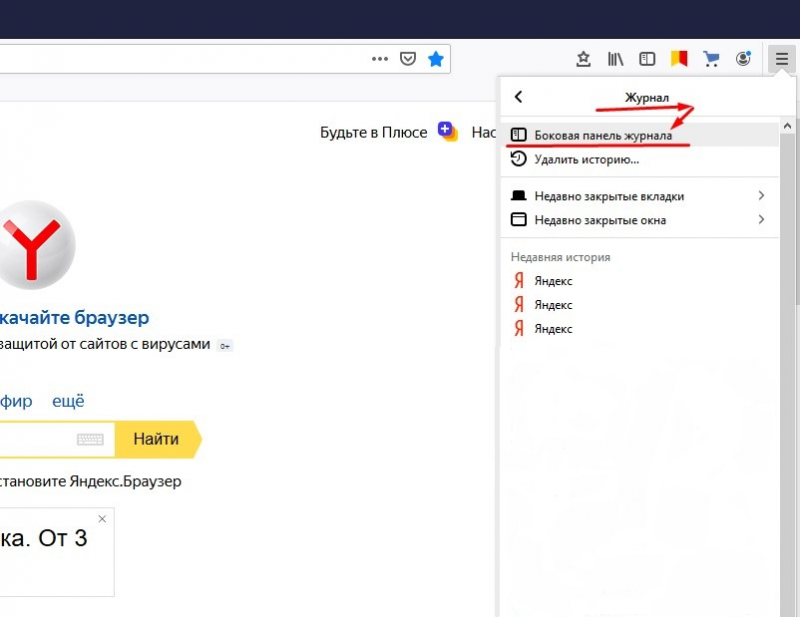The width and height of the screenshot is (800, 617).
Task: Go back from the Журнал panel
Action: click(x=518, y=96)
